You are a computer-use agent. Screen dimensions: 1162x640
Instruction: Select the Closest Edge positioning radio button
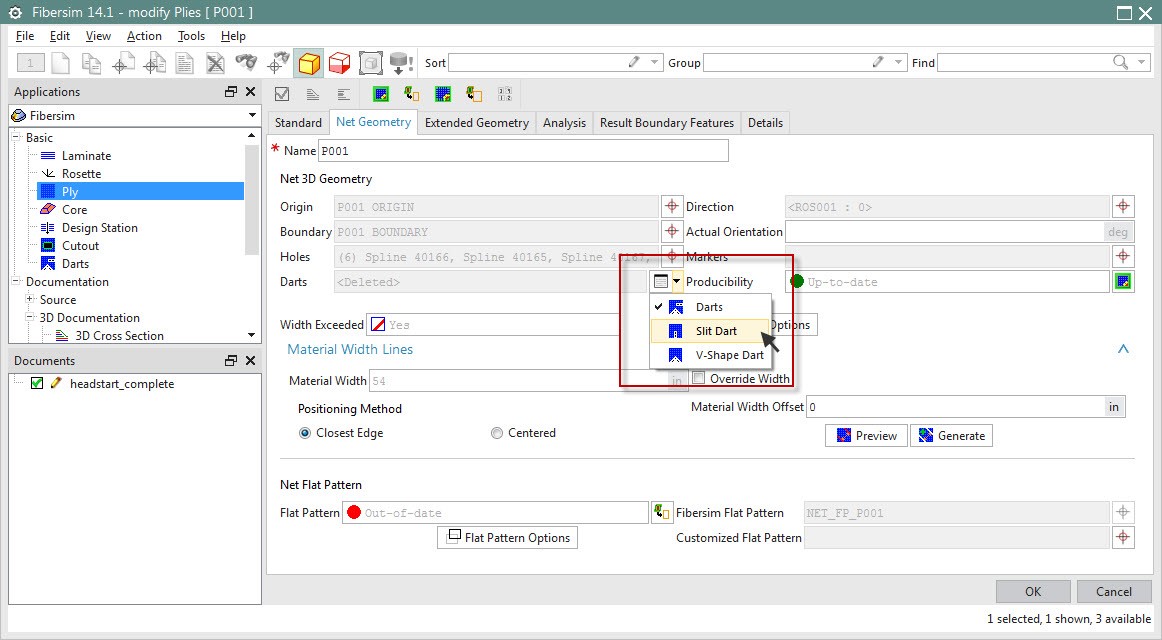click(307, 432)
